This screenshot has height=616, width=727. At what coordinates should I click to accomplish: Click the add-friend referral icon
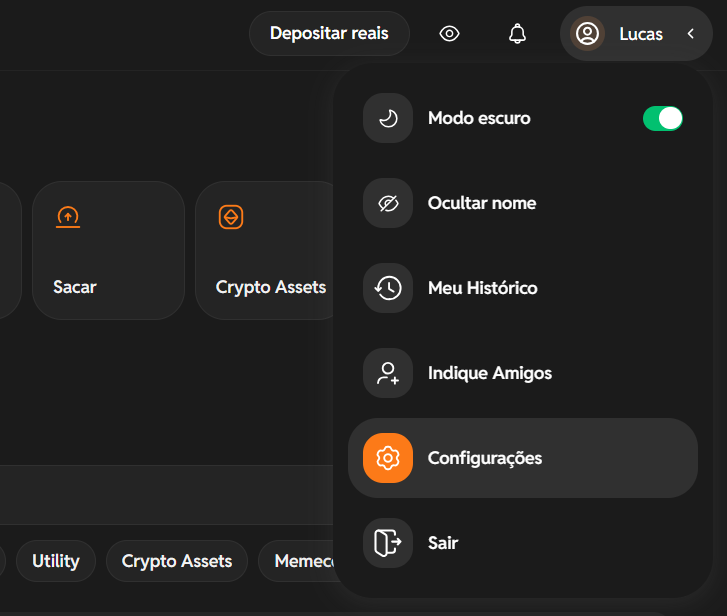tap(388, 373)
